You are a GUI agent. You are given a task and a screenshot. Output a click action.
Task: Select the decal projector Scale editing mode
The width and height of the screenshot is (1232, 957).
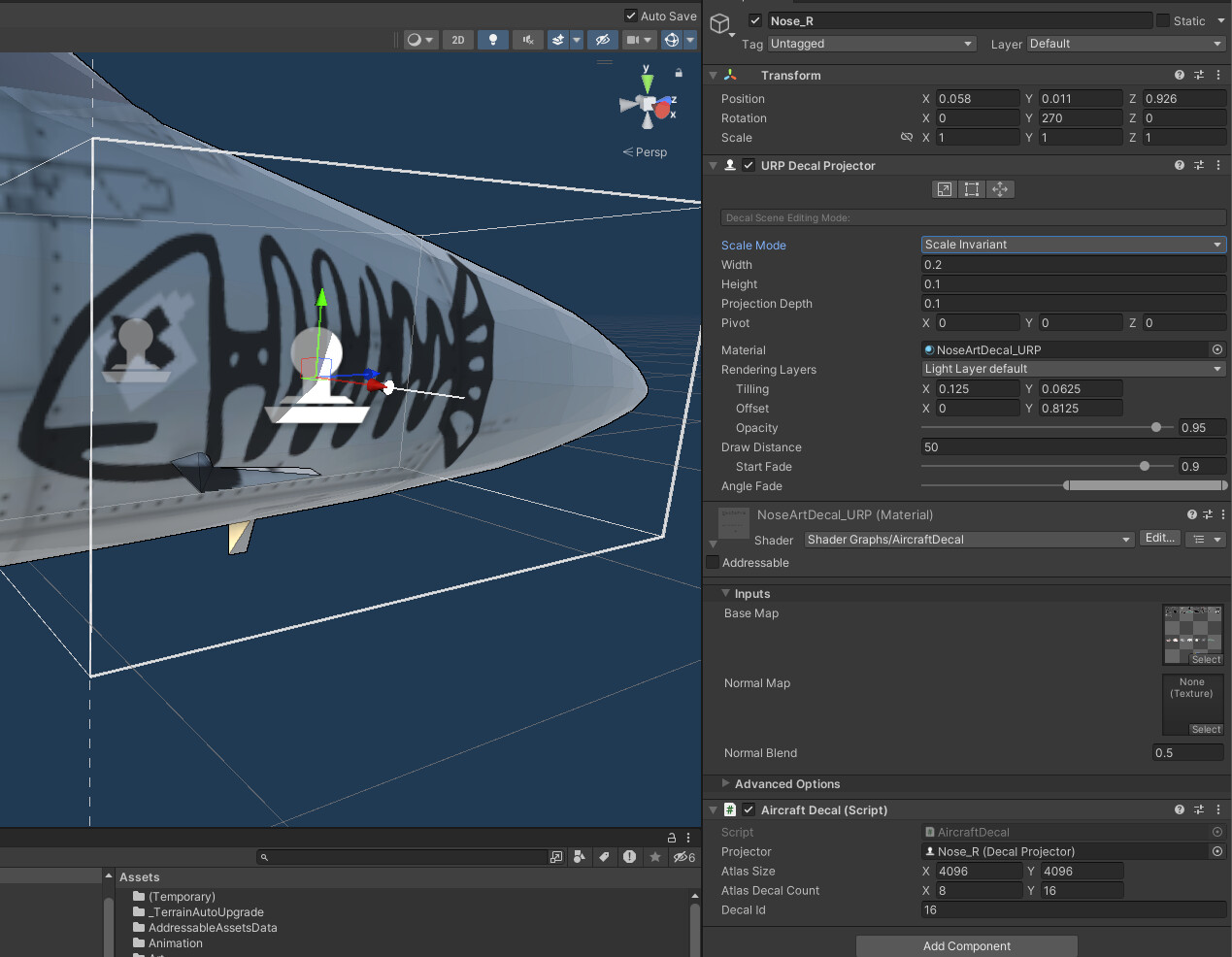pos(944,189)
